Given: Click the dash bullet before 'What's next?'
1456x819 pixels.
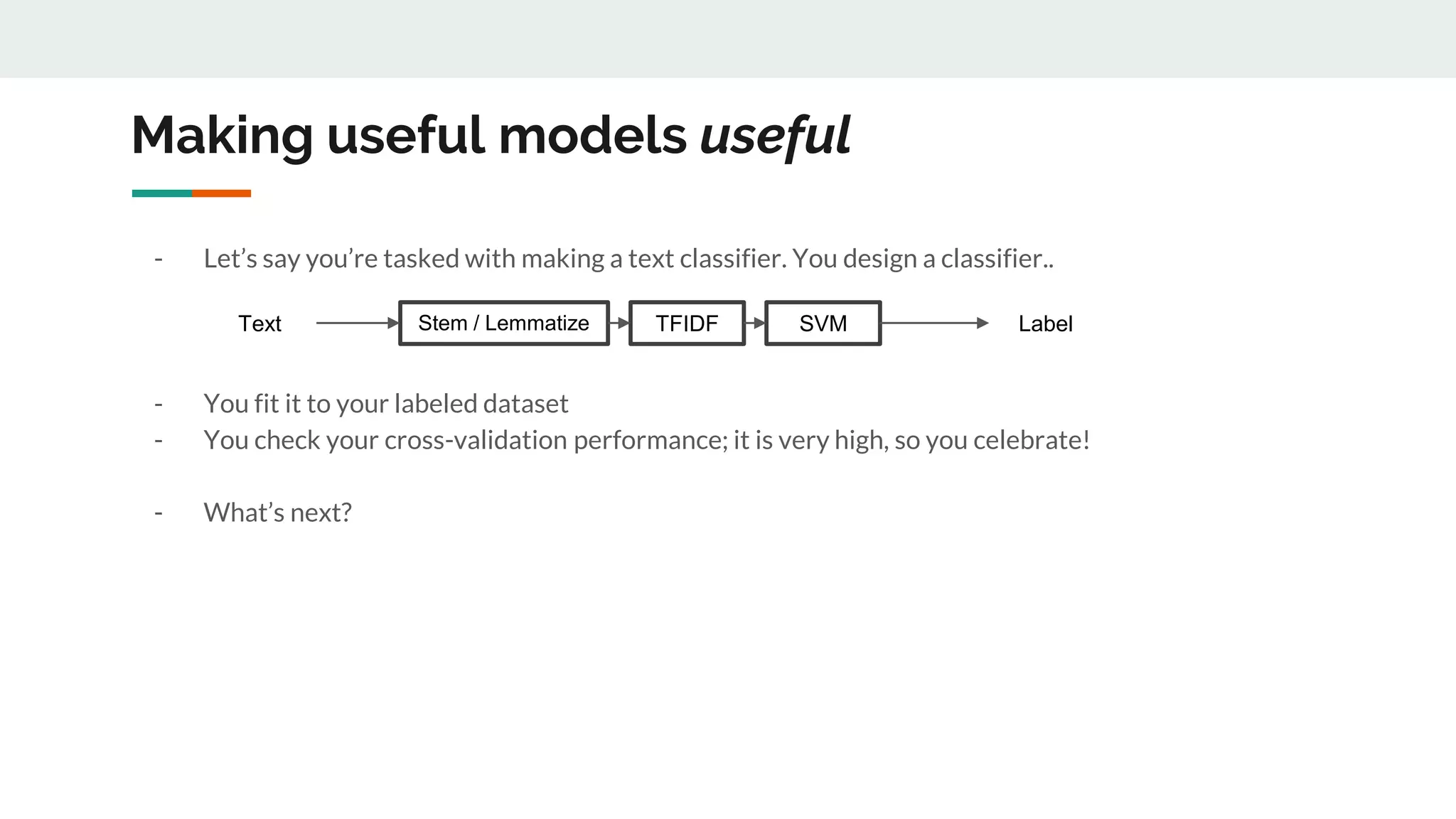Looking at the screenshot, I should [159, 513].
